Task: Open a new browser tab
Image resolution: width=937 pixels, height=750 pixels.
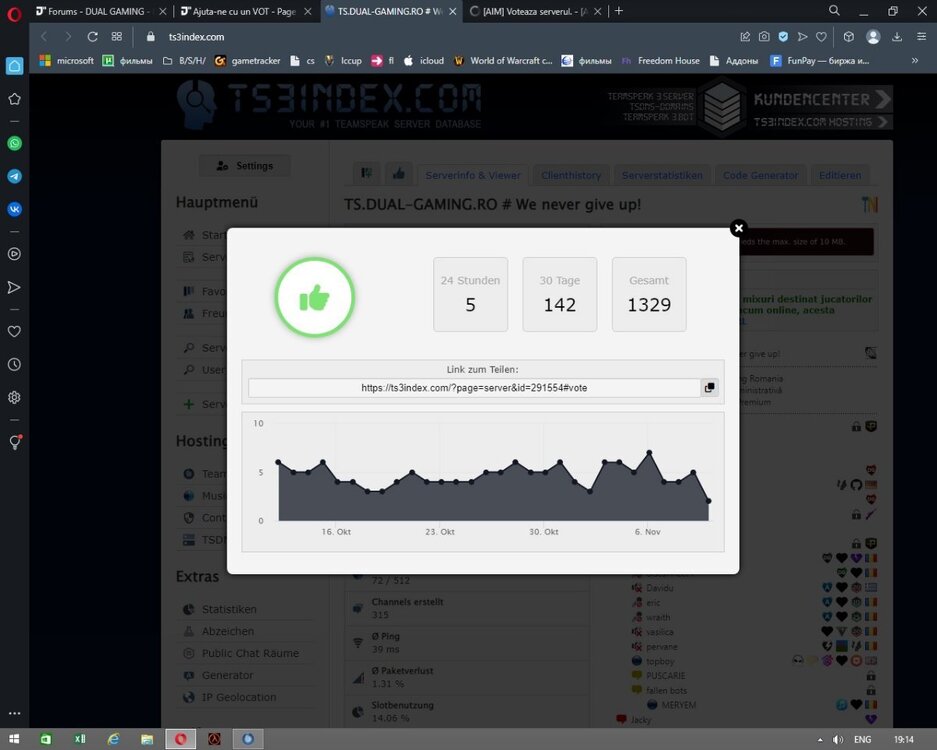Action: (619, 11)
